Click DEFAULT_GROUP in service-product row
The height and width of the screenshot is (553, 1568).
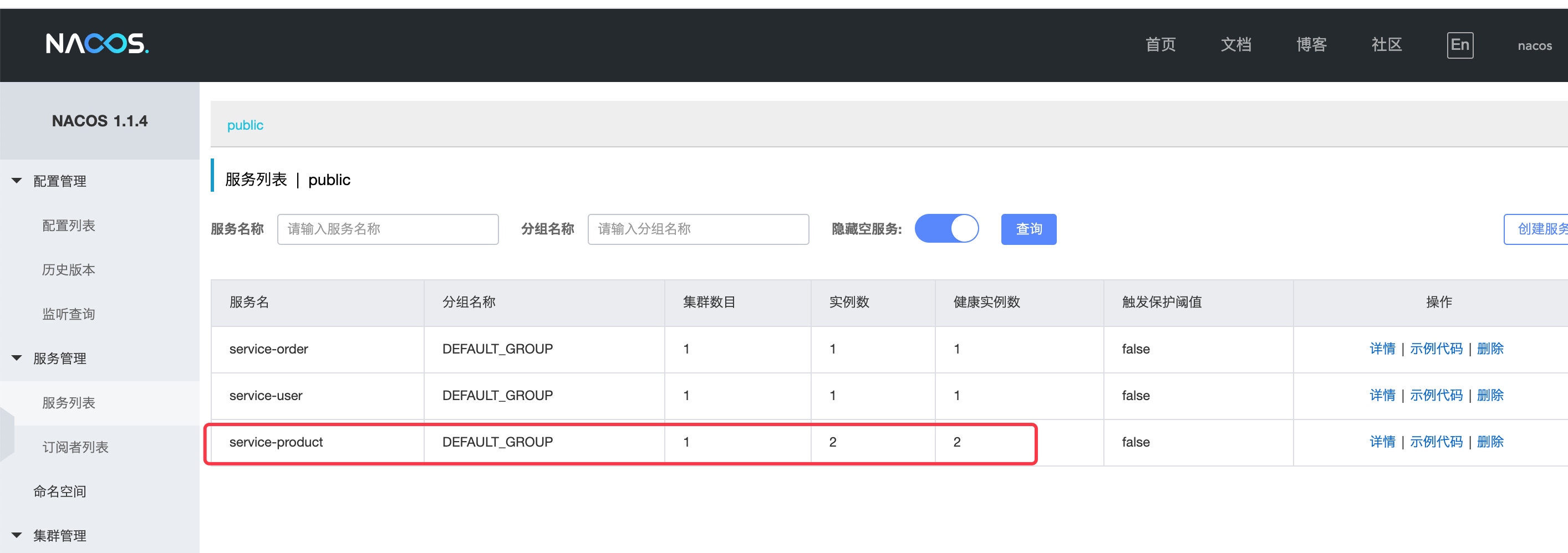click(x=497, y=442)
